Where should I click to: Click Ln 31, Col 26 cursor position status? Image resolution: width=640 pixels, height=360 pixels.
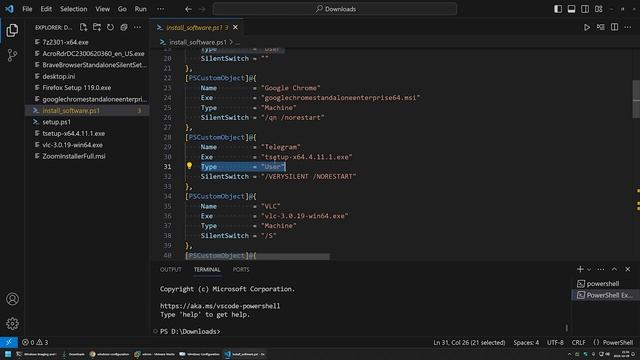(x=469, y=342)
